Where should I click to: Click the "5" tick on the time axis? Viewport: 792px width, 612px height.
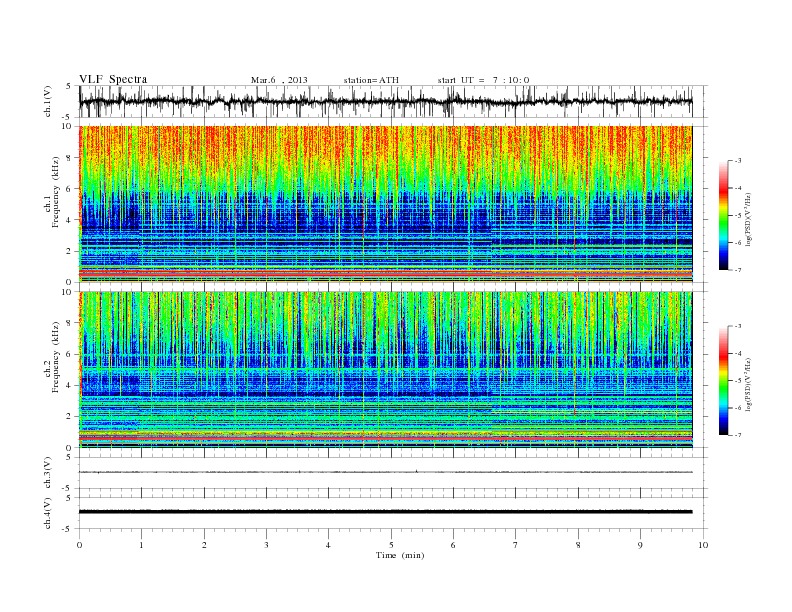pos(391,545)
